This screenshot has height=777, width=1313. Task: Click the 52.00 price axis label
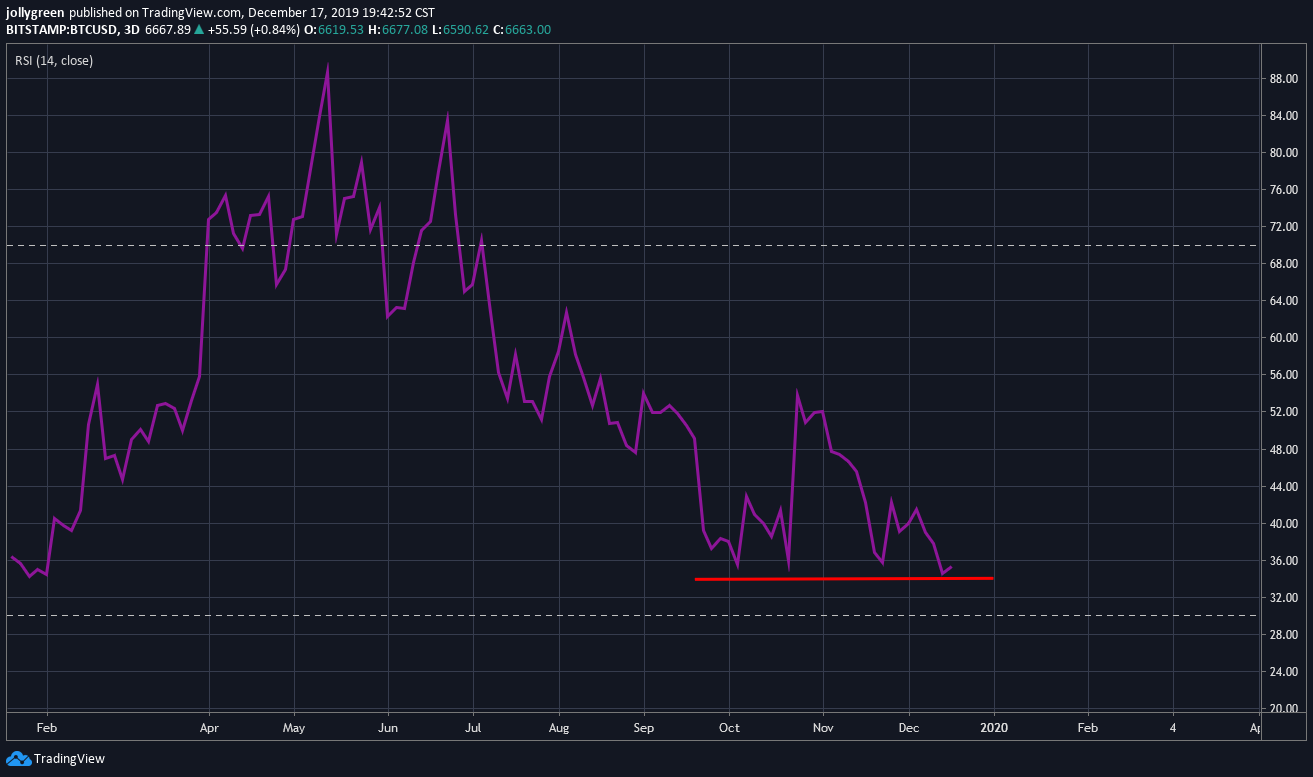1286,412
